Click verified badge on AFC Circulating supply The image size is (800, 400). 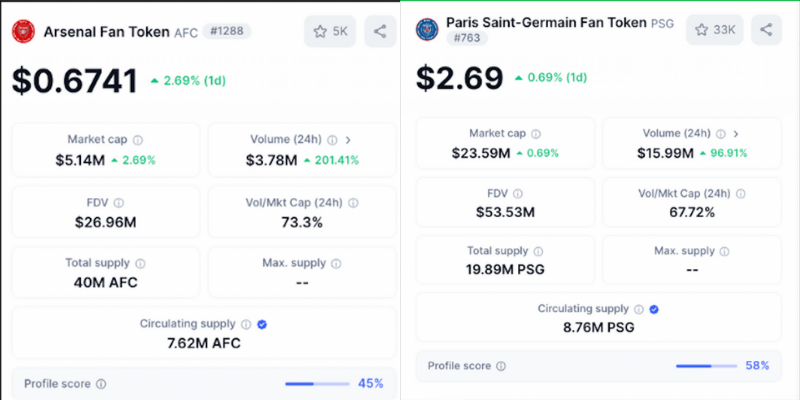pyautogui.click(x=261, y=324)
